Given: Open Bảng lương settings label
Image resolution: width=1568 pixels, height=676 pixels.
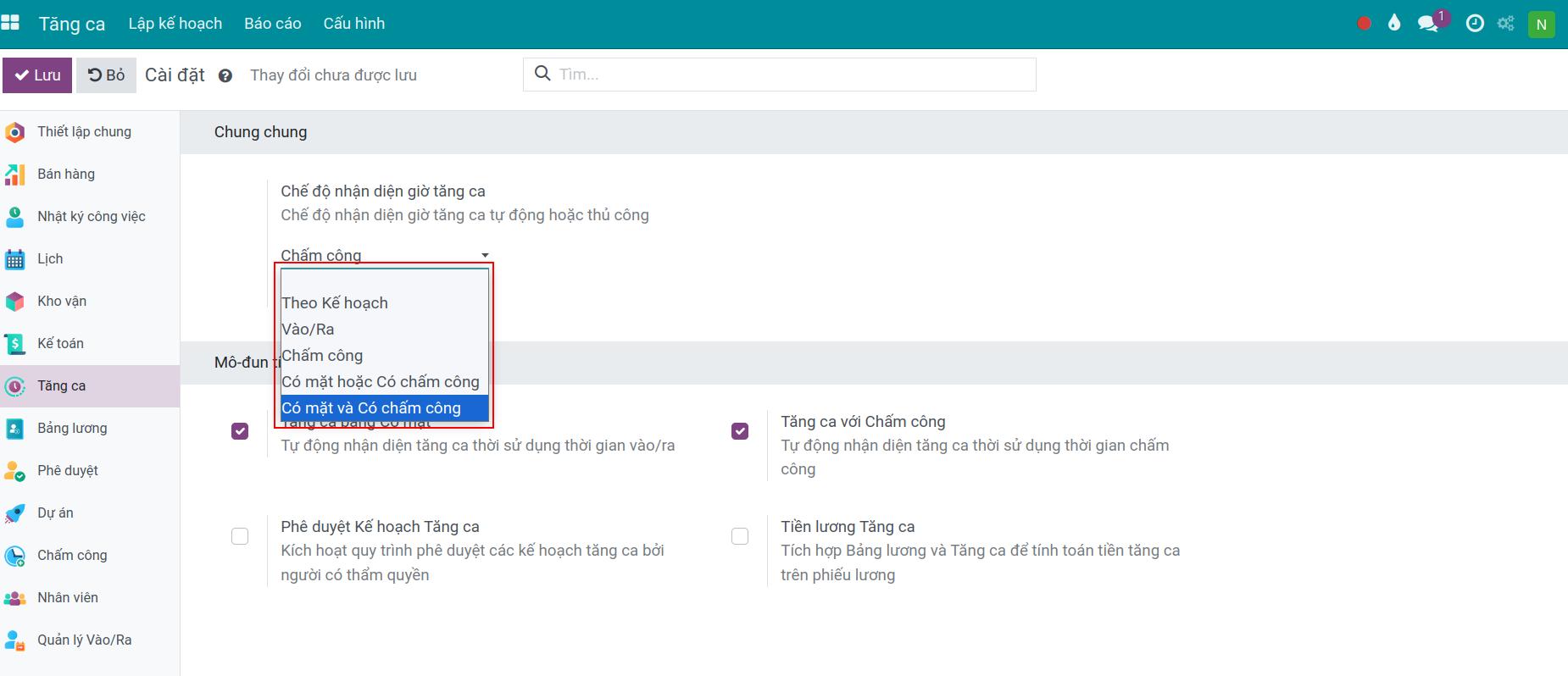Looking at the screenshot, I should click(72, 429).
